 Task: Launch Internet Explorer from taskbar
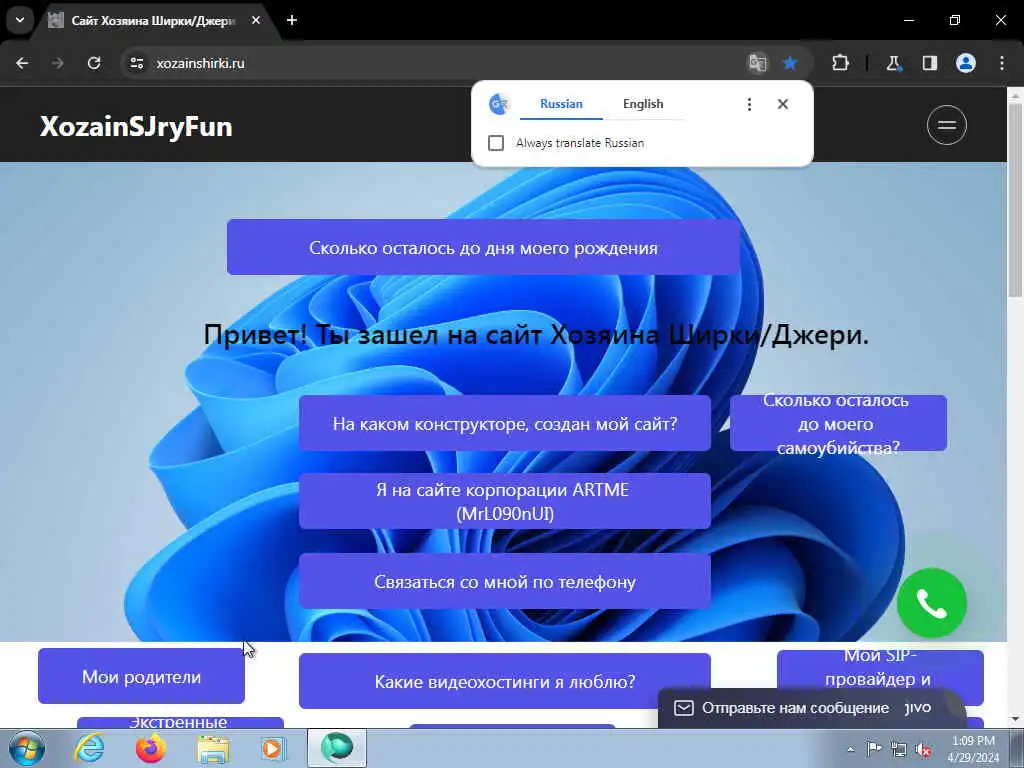tap(89, 748)
